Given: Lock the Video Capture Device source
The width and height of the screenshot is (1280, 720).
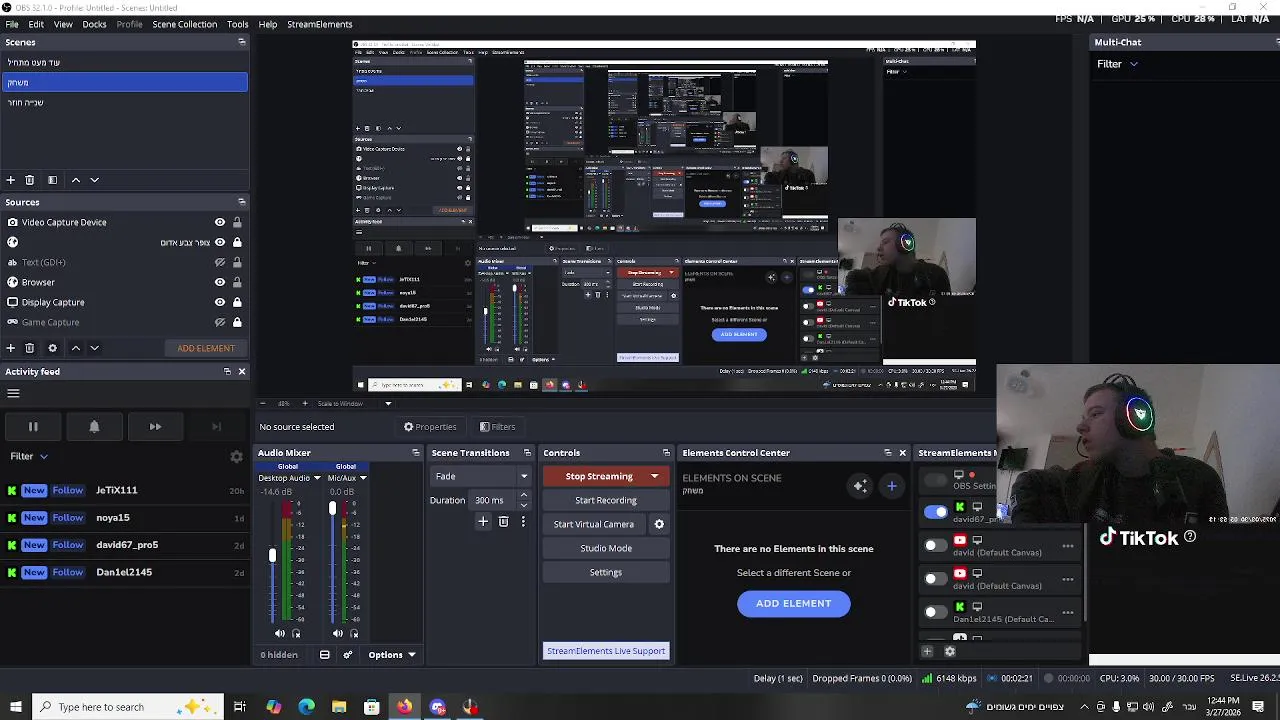Looking at the screenshot, I should (x=237, y=222).
